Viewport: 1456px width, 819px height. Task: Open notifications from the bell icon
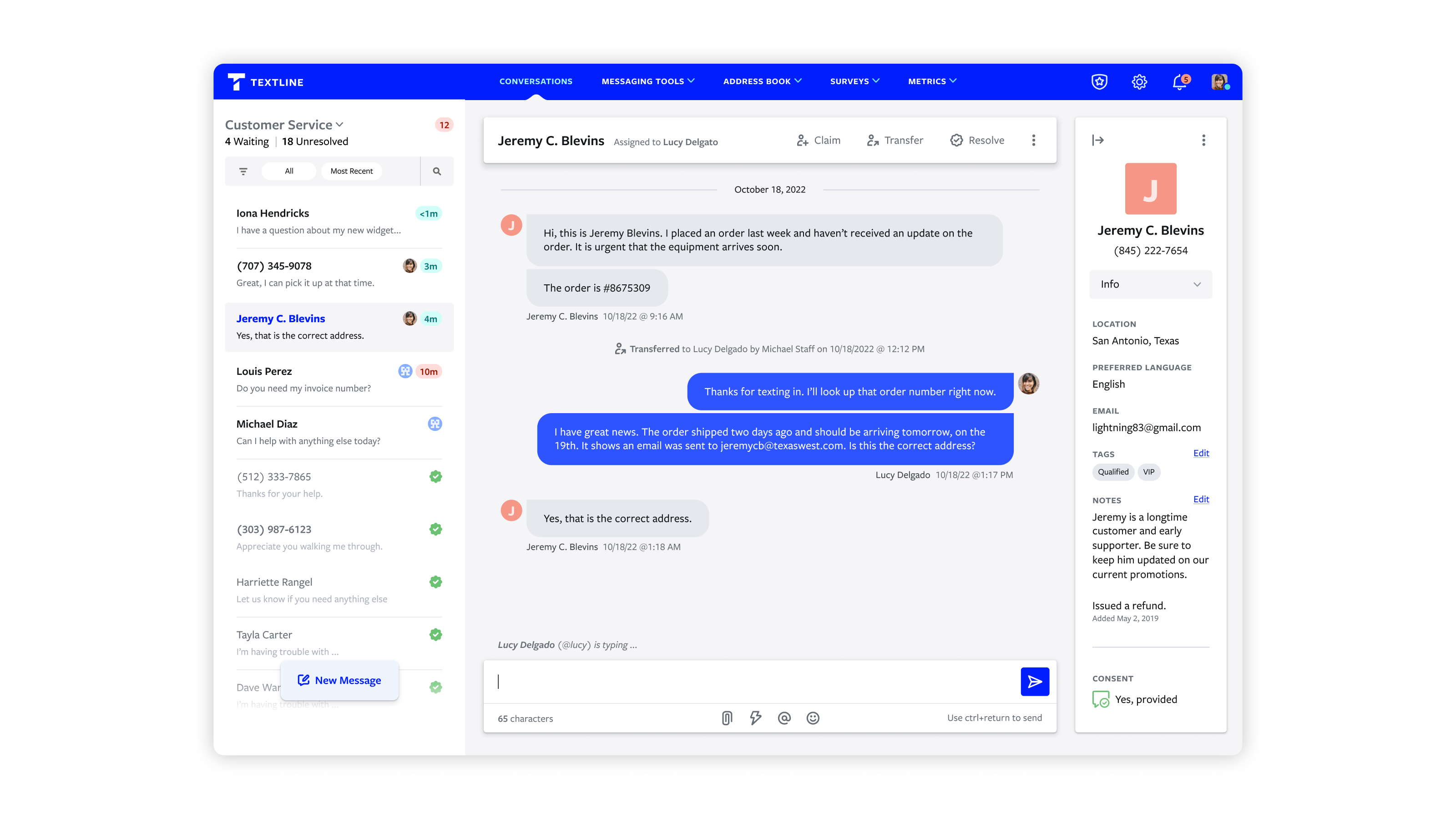click(x=1179, y=81)
